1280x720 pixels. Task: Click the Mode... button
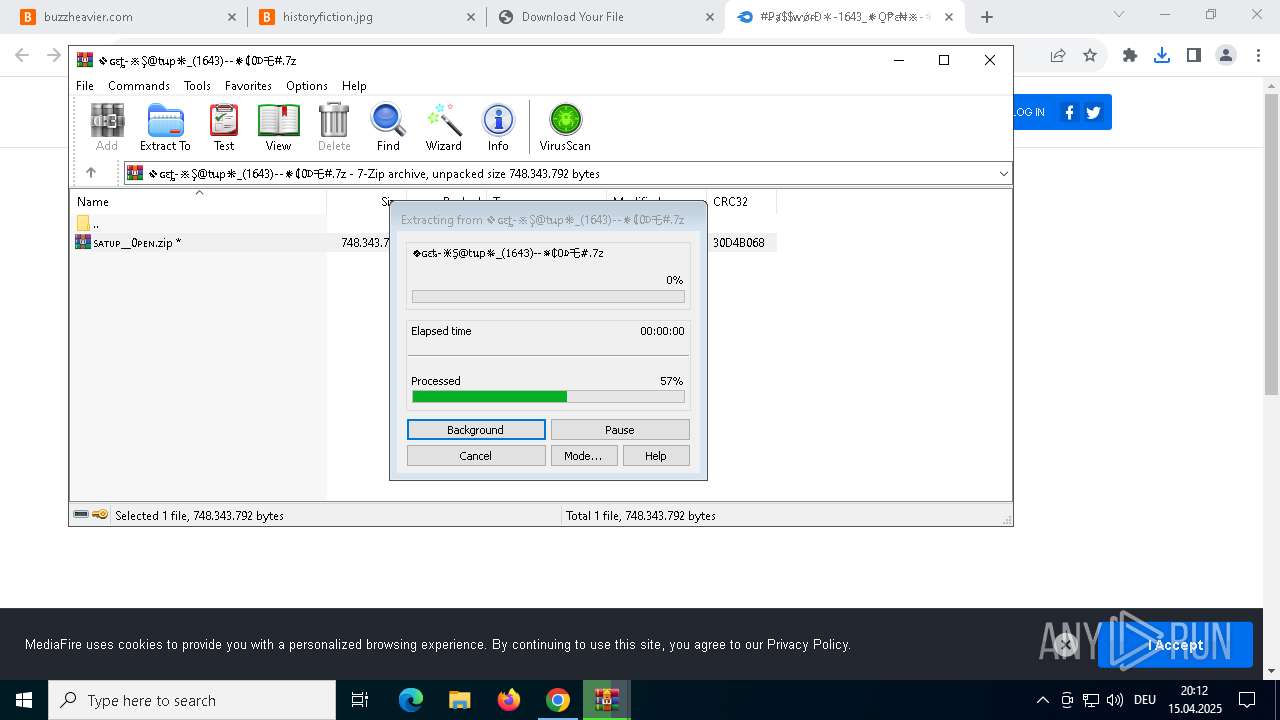(x=584, y=456)
